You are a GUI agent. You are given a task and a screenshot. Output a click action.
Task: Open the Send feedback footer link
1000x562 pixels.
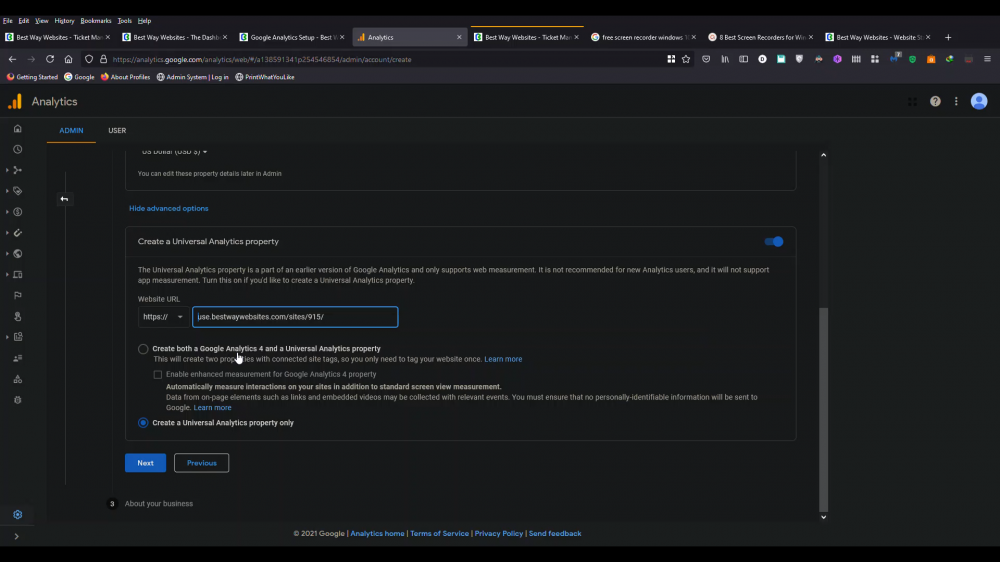point(555,533)
